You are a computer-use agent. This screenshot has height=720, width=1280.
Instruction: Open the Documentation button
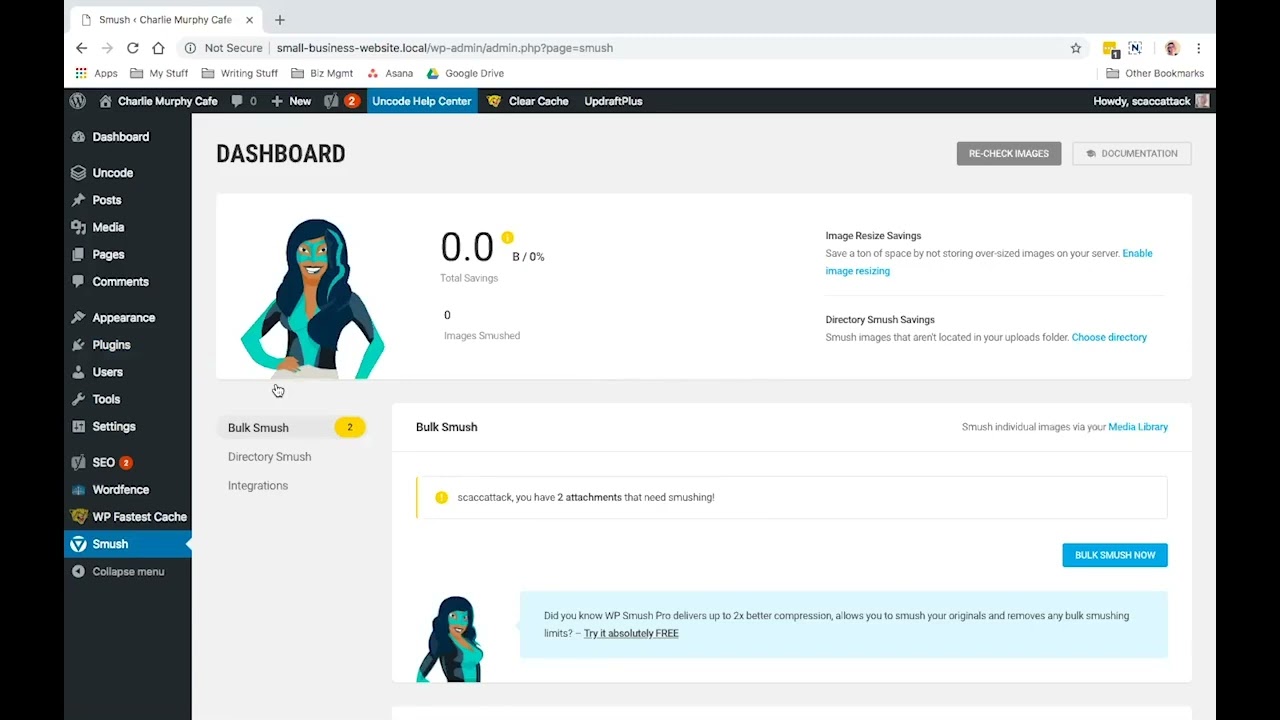(1132, 154)
